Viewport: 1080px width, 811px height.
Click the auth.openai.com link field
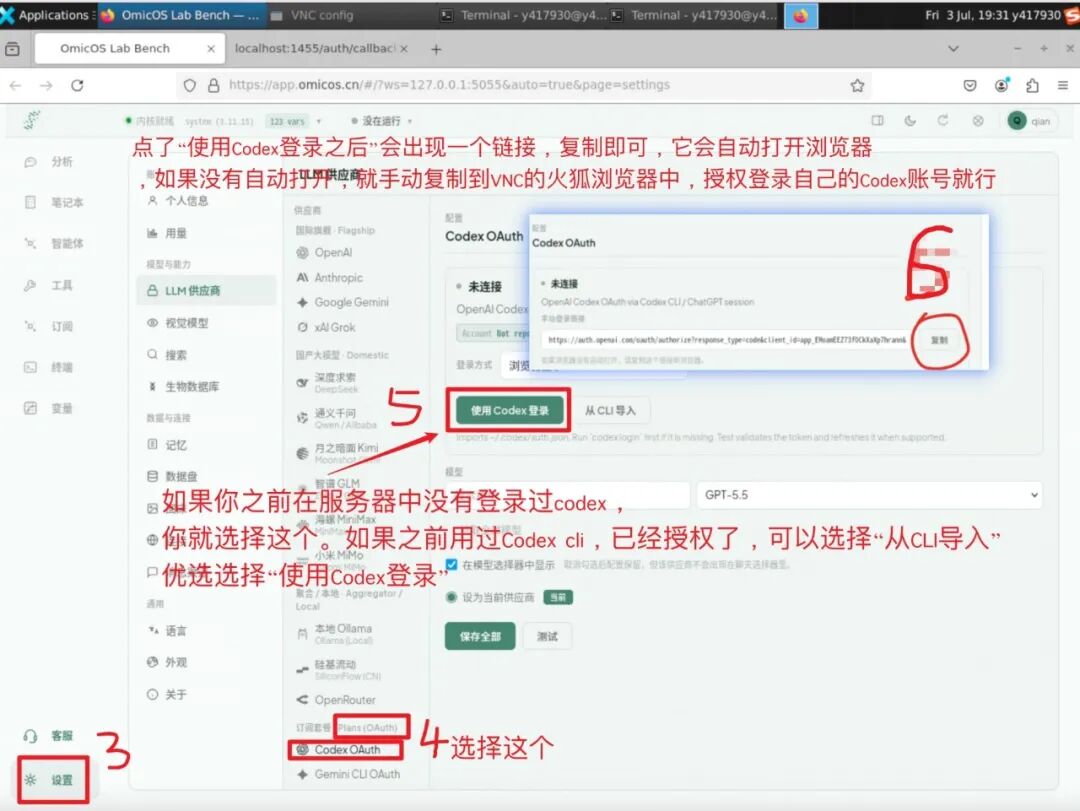tap(727, 340)
